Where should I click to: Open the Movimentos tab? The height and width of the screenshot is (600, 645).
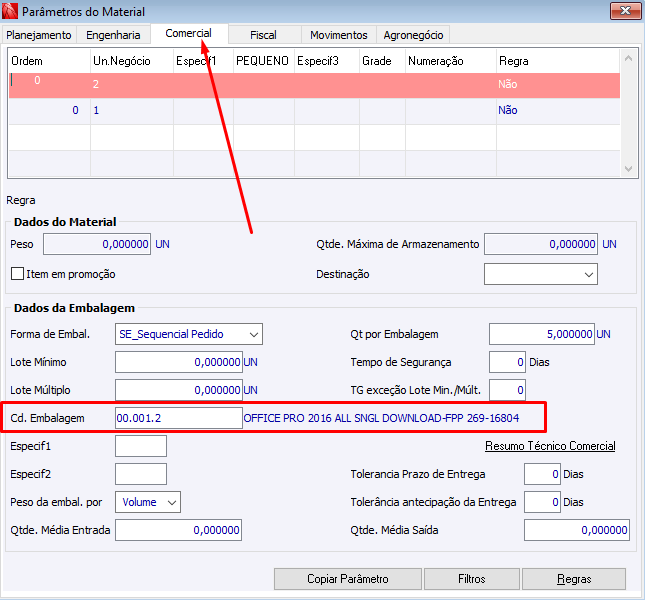click(x=339, y=35)
